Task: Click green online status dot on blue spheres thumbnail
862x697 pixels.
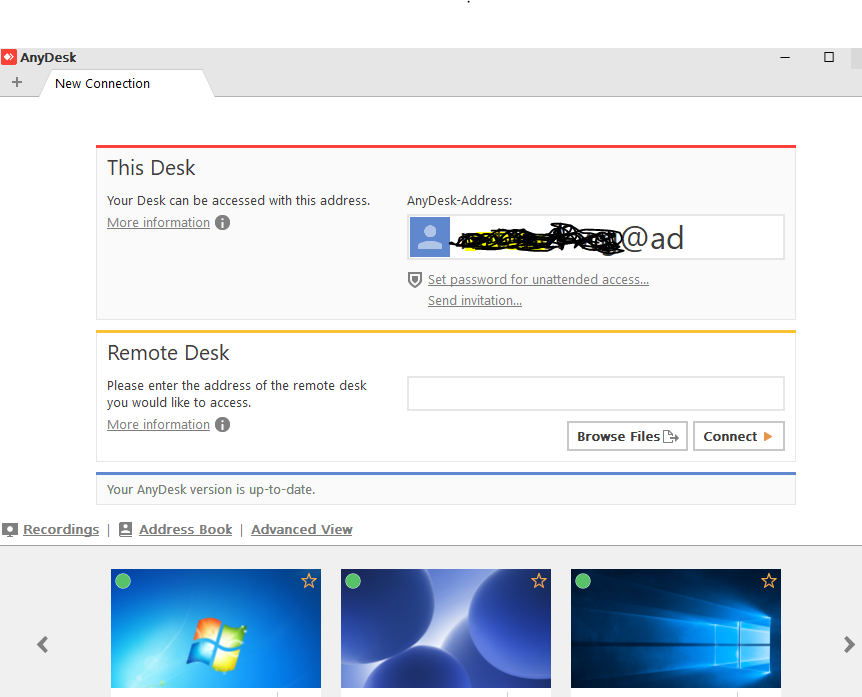Action: coord(353,581)
